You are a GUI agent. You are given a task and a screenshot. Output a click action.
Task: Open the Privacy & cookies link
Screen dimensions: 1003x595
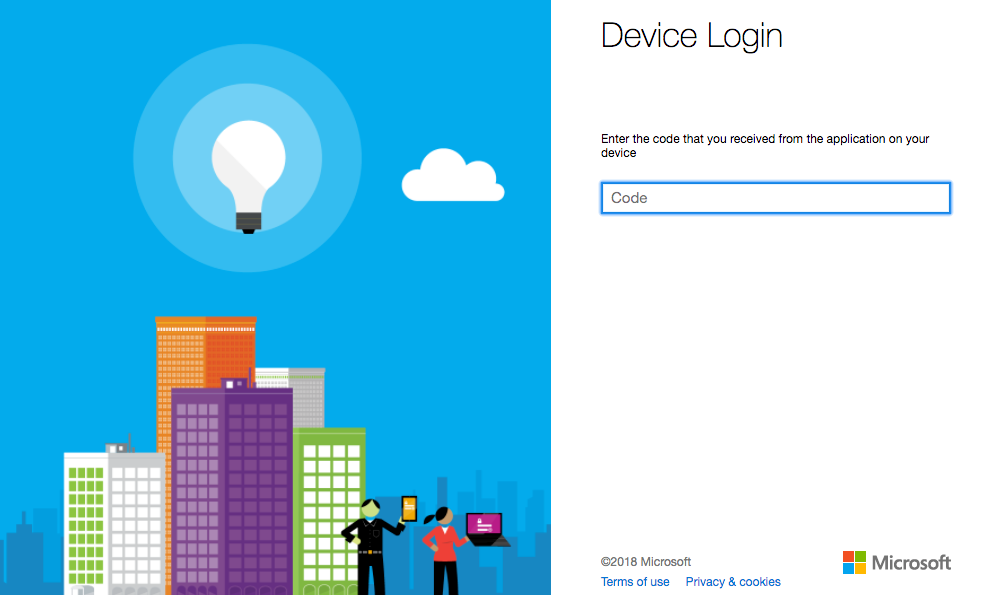[732, 582]
